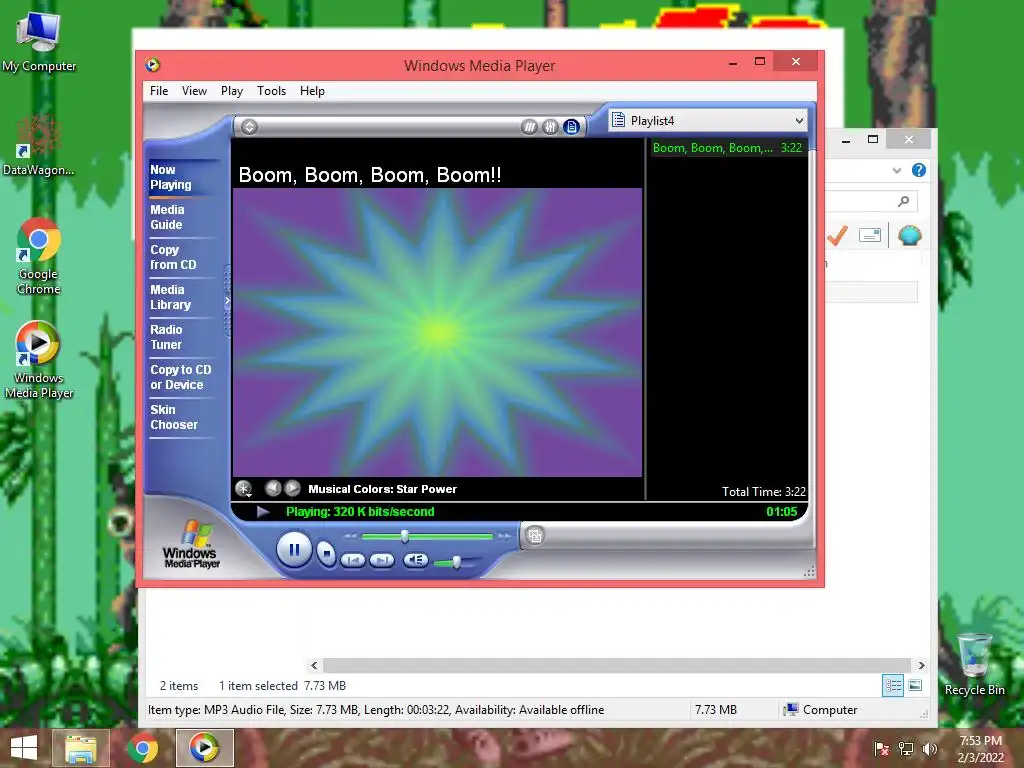Open the Play menu
Screen dimensions: 1024x768
232,91
